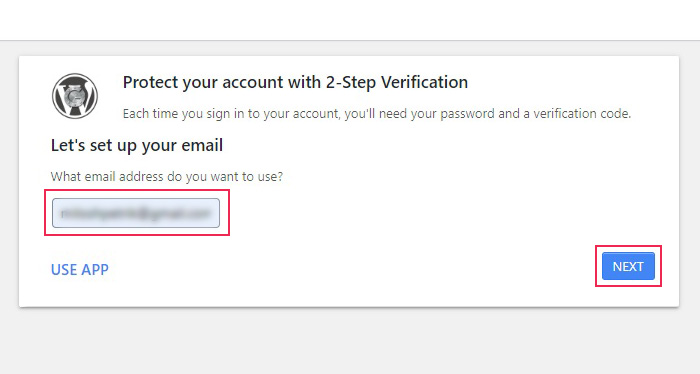This screenshot has height=374, width=700.
Task: Select the 'Protect your account with 2-Step Verification' heading
Action: click(295, 83)
